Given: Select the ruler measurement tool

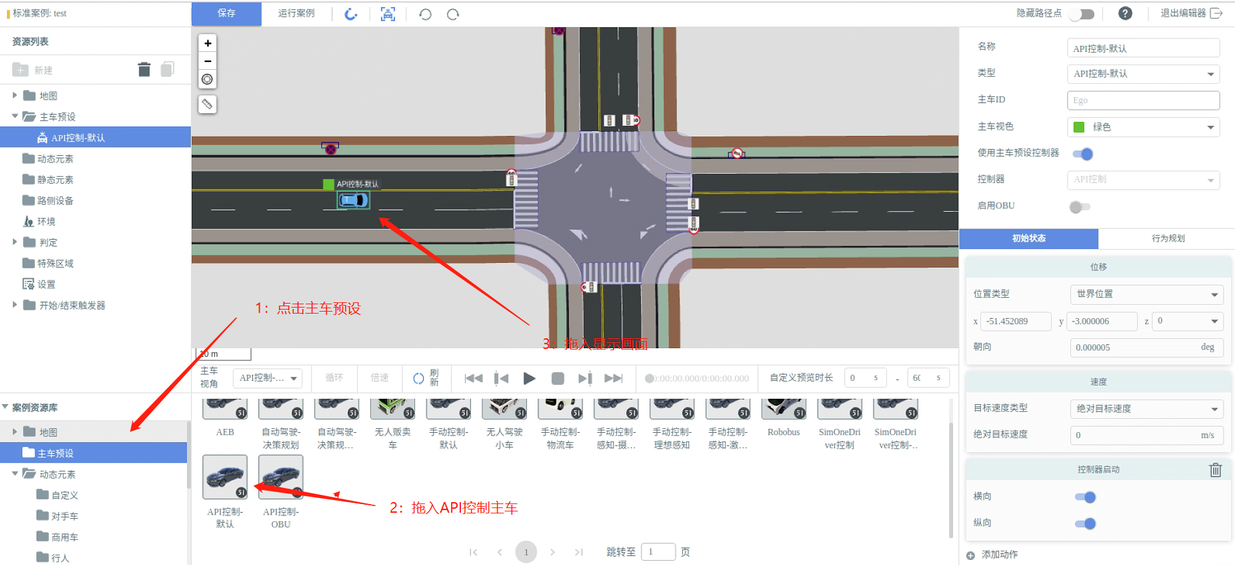Looking at the screenshot, I should coord(208,104).
